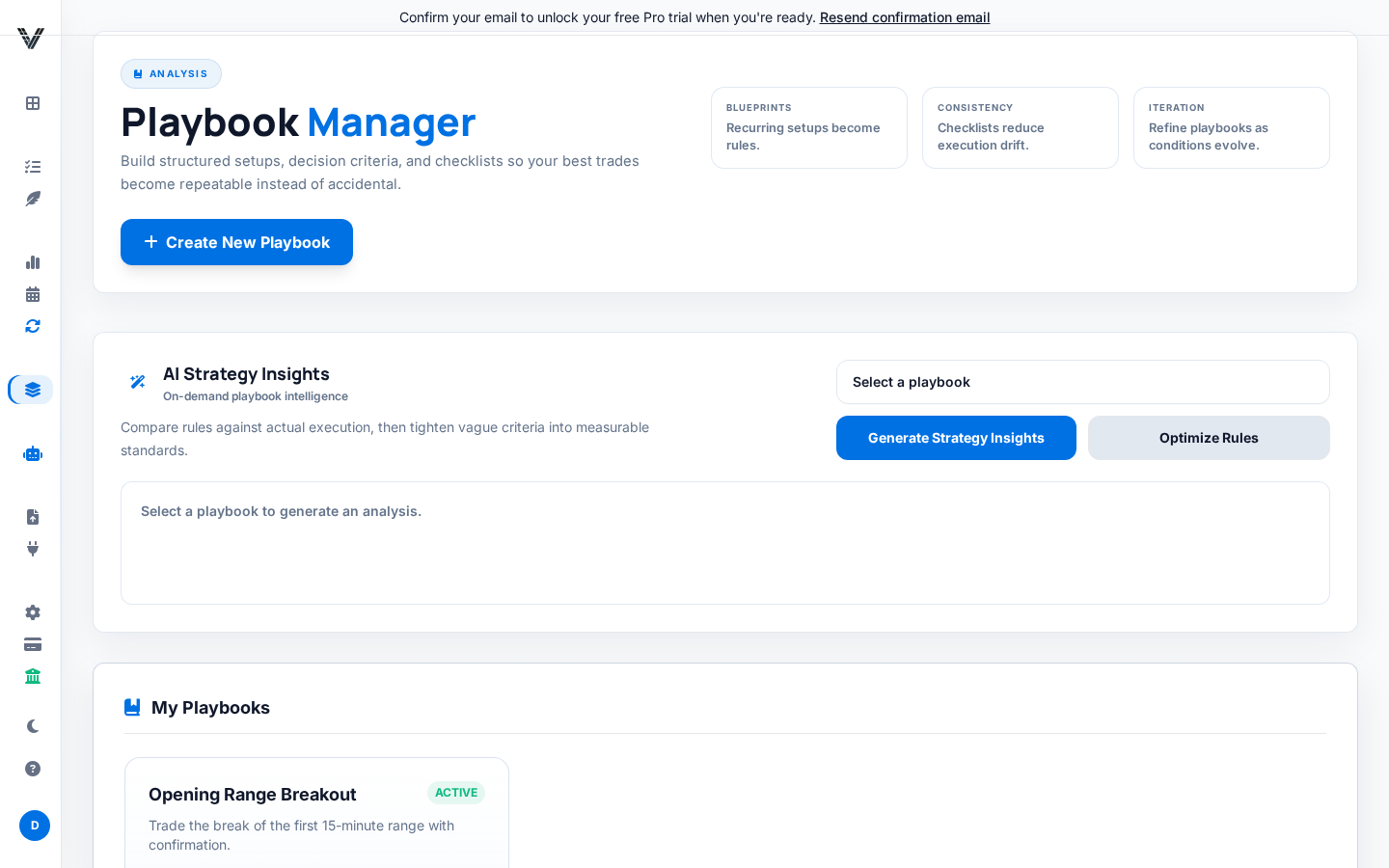Click the My Playbooks heading
Viewport: 1389px width, 868px height.
pyautogui.click(x=210, y=708)
